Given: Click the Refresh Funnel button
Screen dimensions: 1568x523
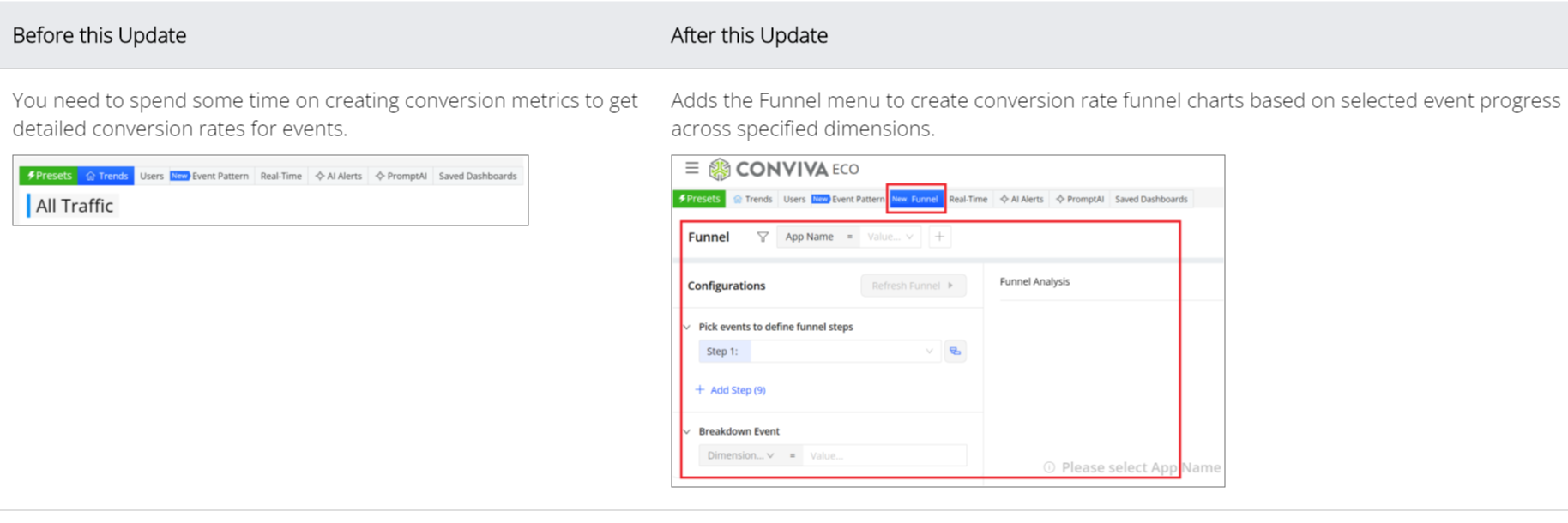Looking at the screenshot, I should click(x=913, y=286).
